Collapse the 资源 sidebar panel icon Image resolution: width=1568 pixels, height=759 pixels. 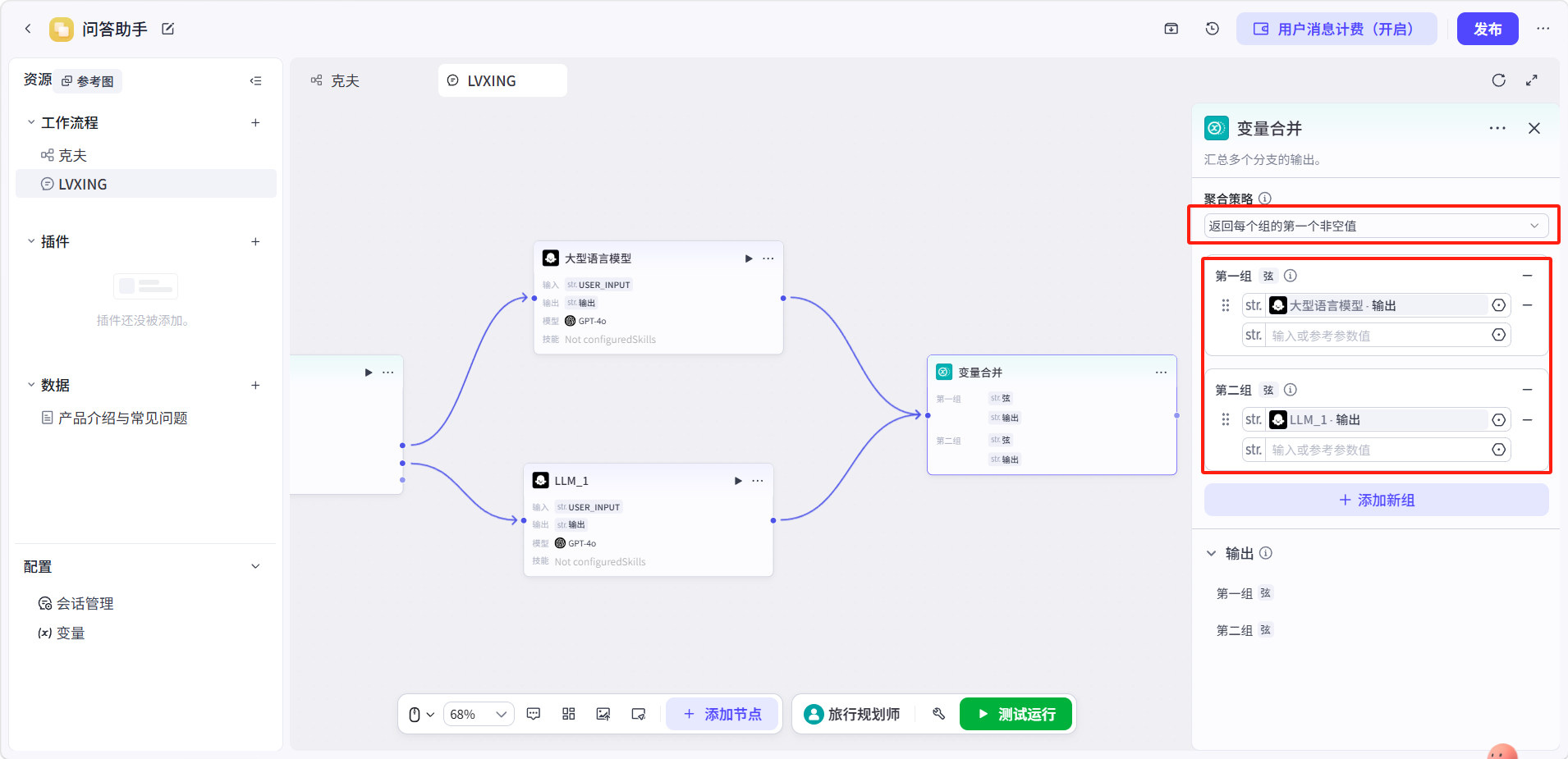pos(256,80)
